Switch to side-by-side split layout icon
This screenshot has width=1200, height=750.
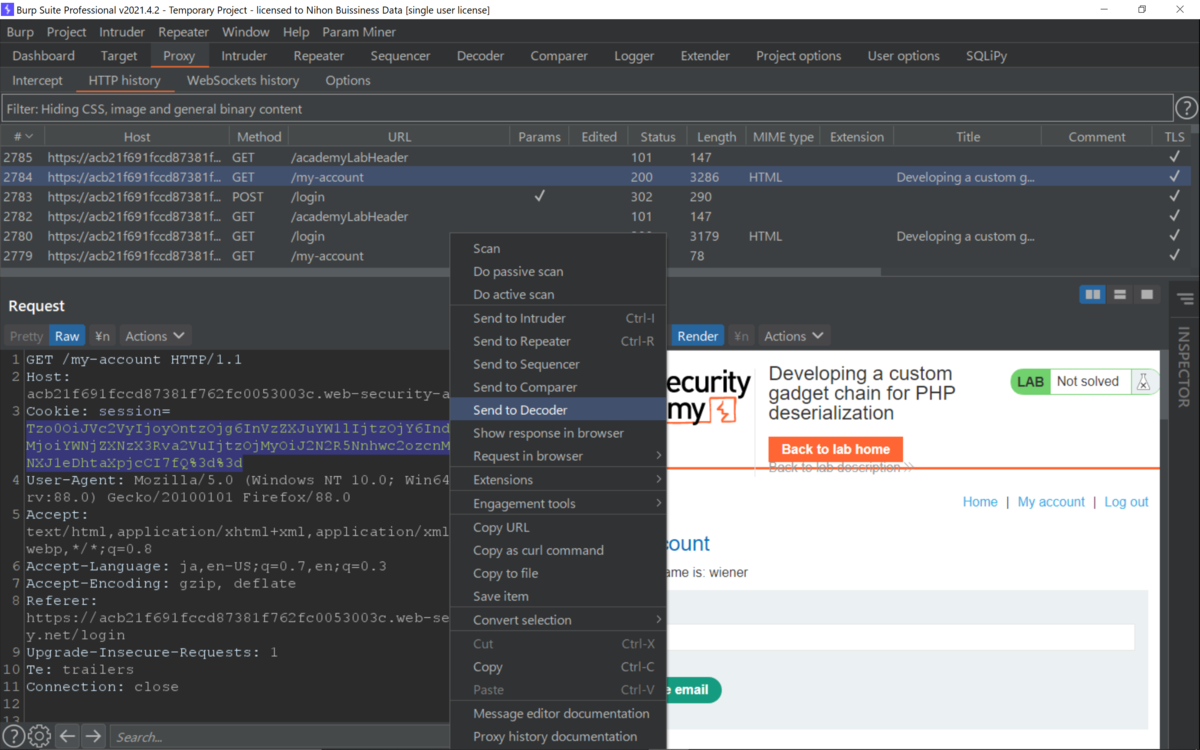(1093, 294)
